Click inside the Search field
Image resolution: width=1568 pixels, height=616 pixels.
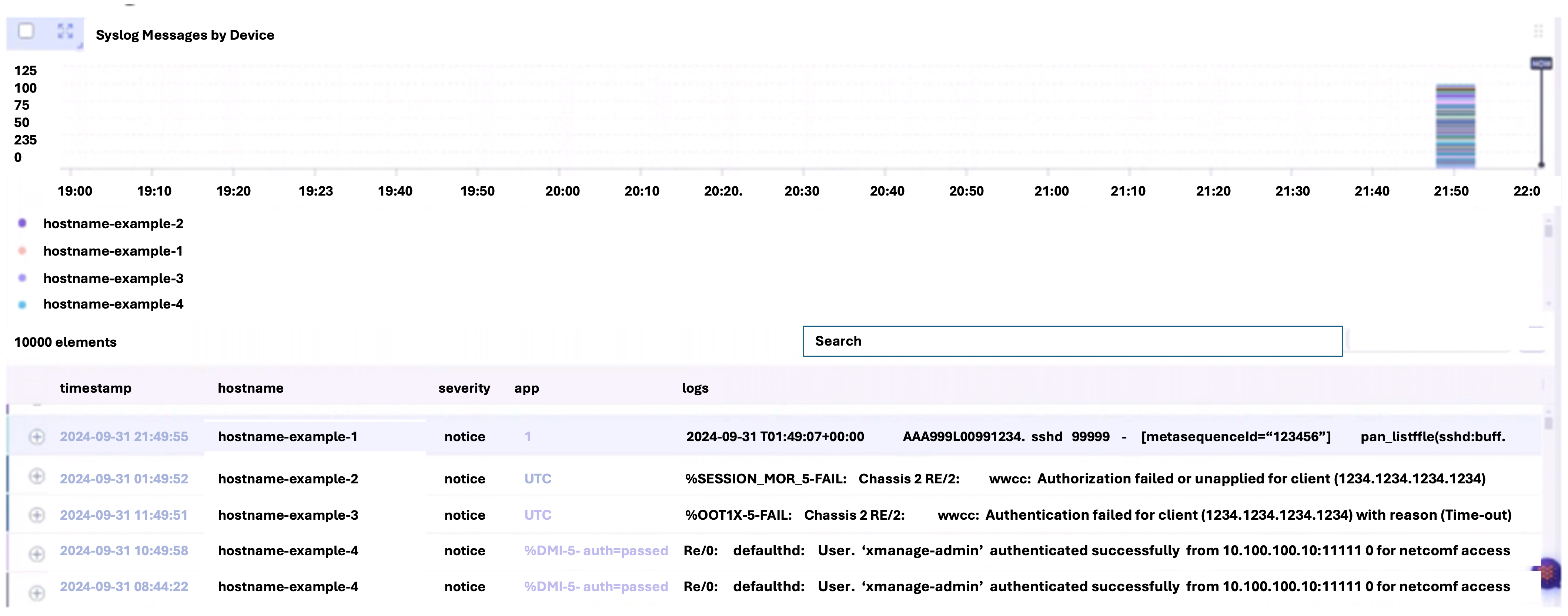coord(1072,342)
